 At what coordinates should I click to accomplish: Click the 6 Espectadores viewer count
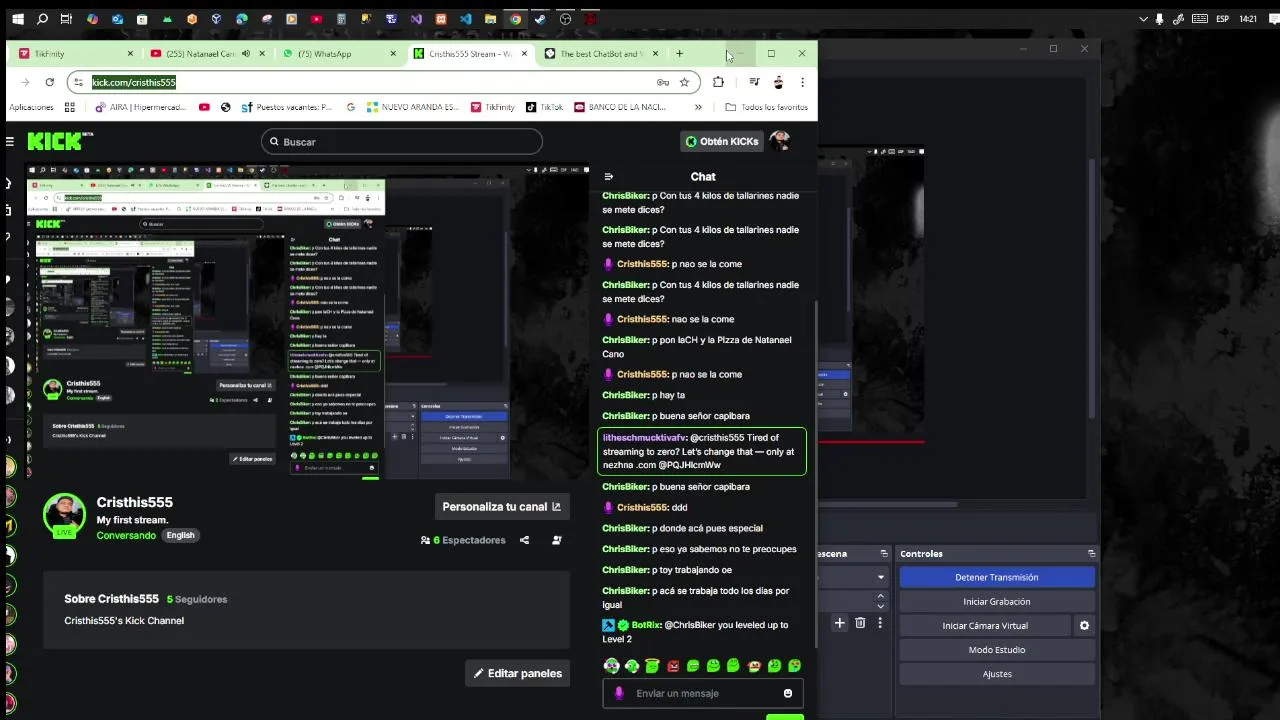463,540
